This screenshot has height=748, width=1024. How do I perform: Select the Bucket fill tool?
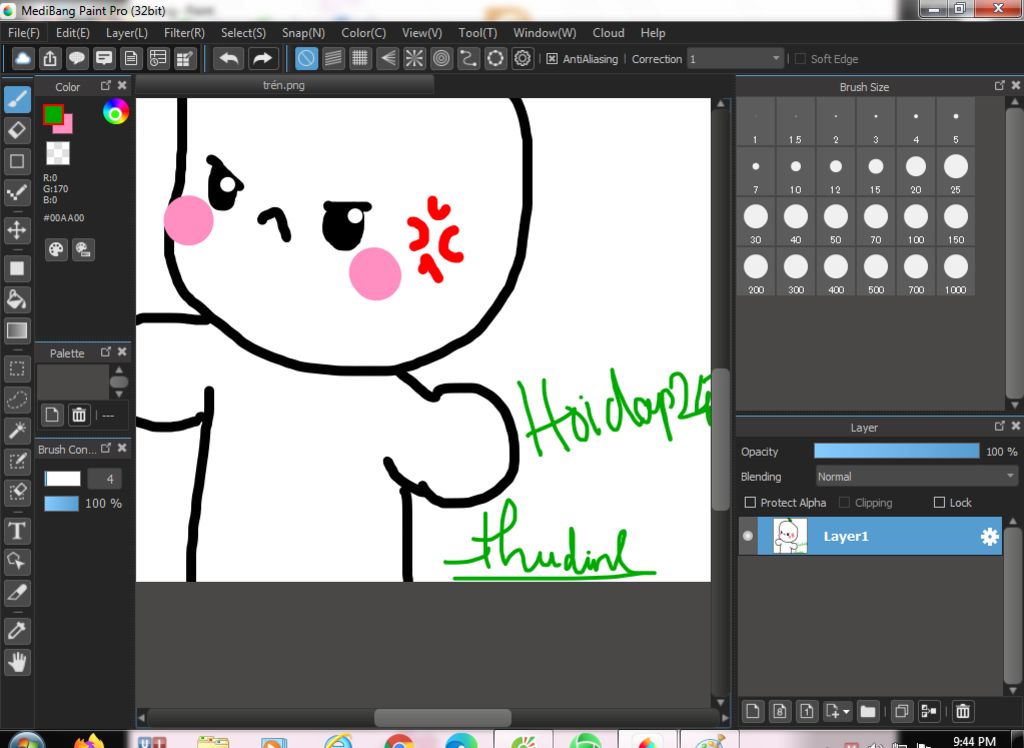pos(18,299)
